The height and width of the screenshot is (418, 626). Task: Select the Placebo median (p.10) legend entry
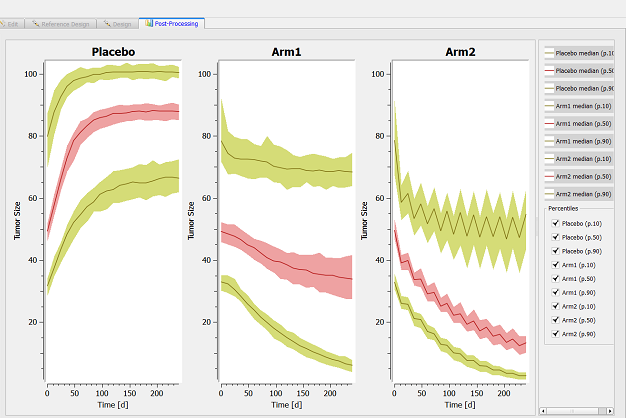[x=580, y=53]
